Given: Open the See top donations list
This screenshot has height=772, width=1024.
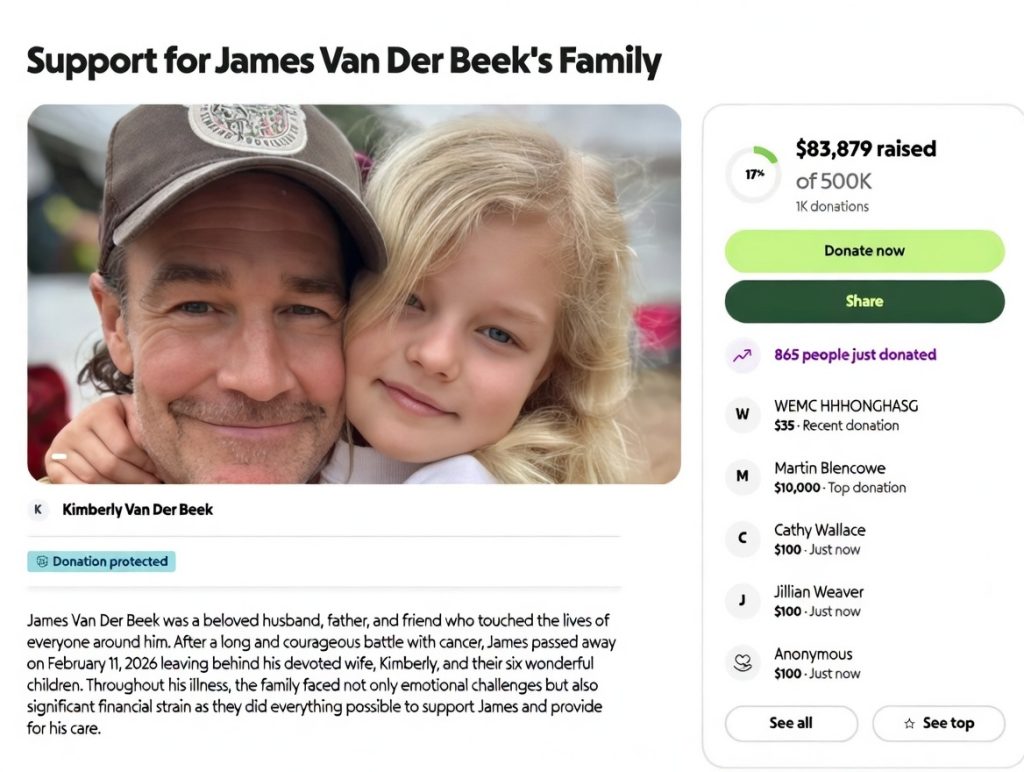Looking at the screenshot, I should [937, 723].
